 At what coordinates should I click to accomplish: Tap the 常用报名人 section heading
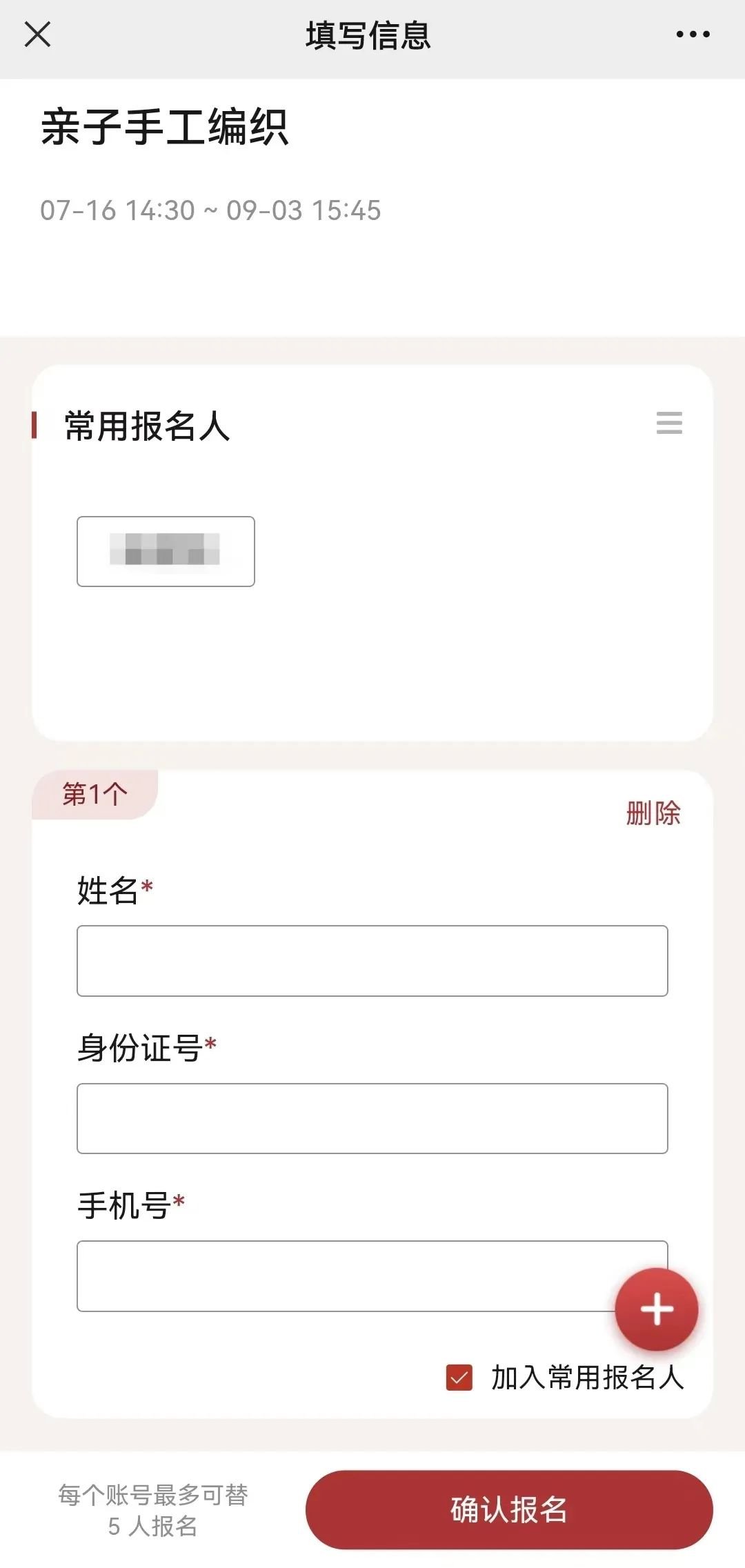click(147, 426)
